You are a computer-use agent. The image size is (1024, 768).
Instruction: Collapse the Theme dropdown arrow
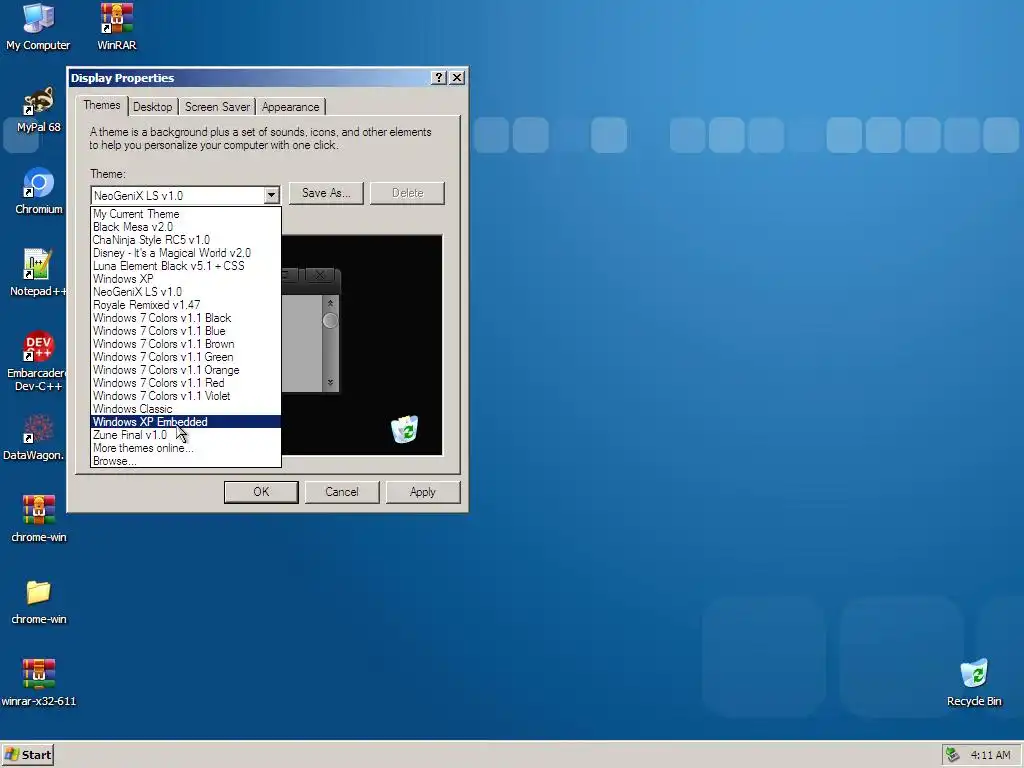tap(271, 195)
